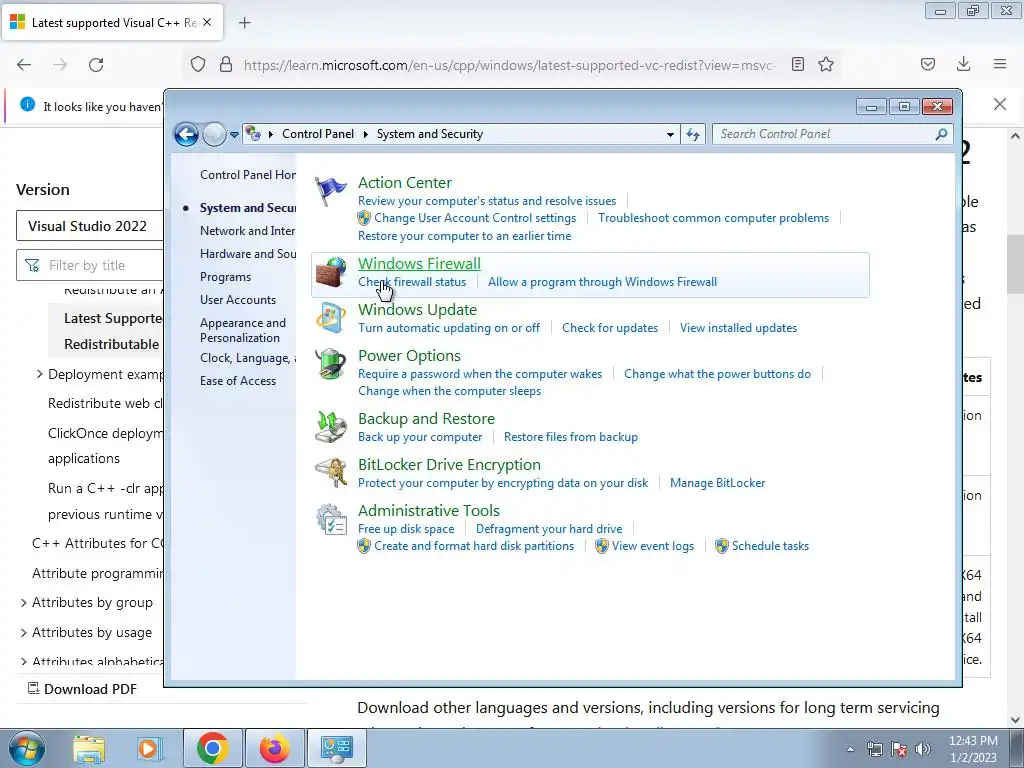Toggle Firefox reader view icon
1024x768 pixels.
(797, 64)
